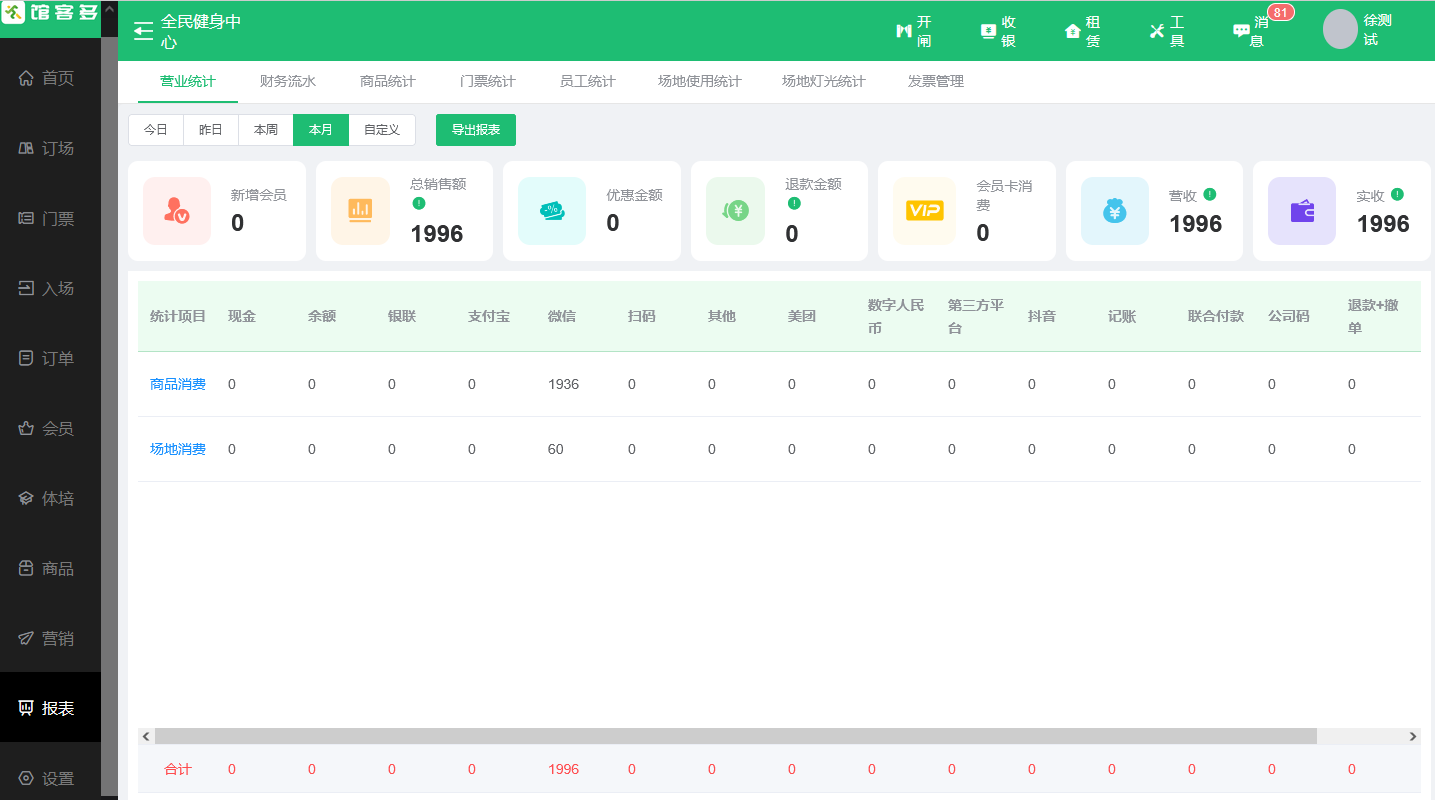Image resolution: width=1435 pixels, height=800 pixels.
Task: Click the 退款金额 refund yen icon
Action: pos(735,211)
